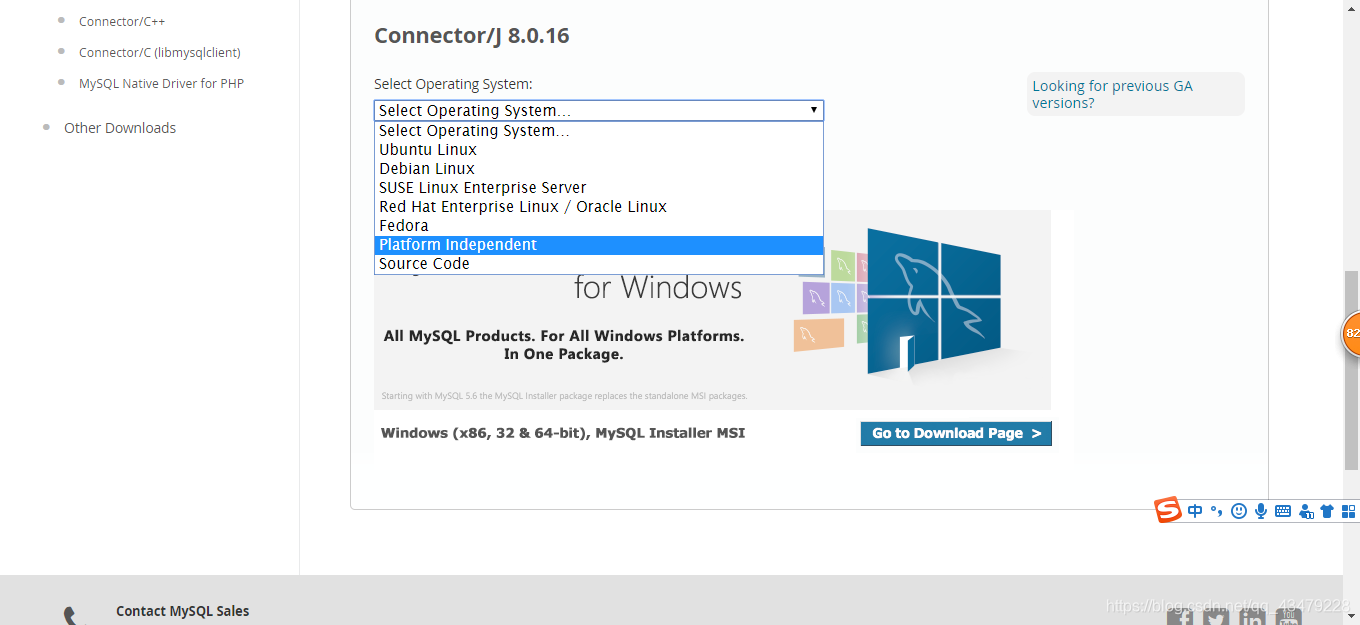Toggle Chinese punctuation mode icon

[1217, 511]
